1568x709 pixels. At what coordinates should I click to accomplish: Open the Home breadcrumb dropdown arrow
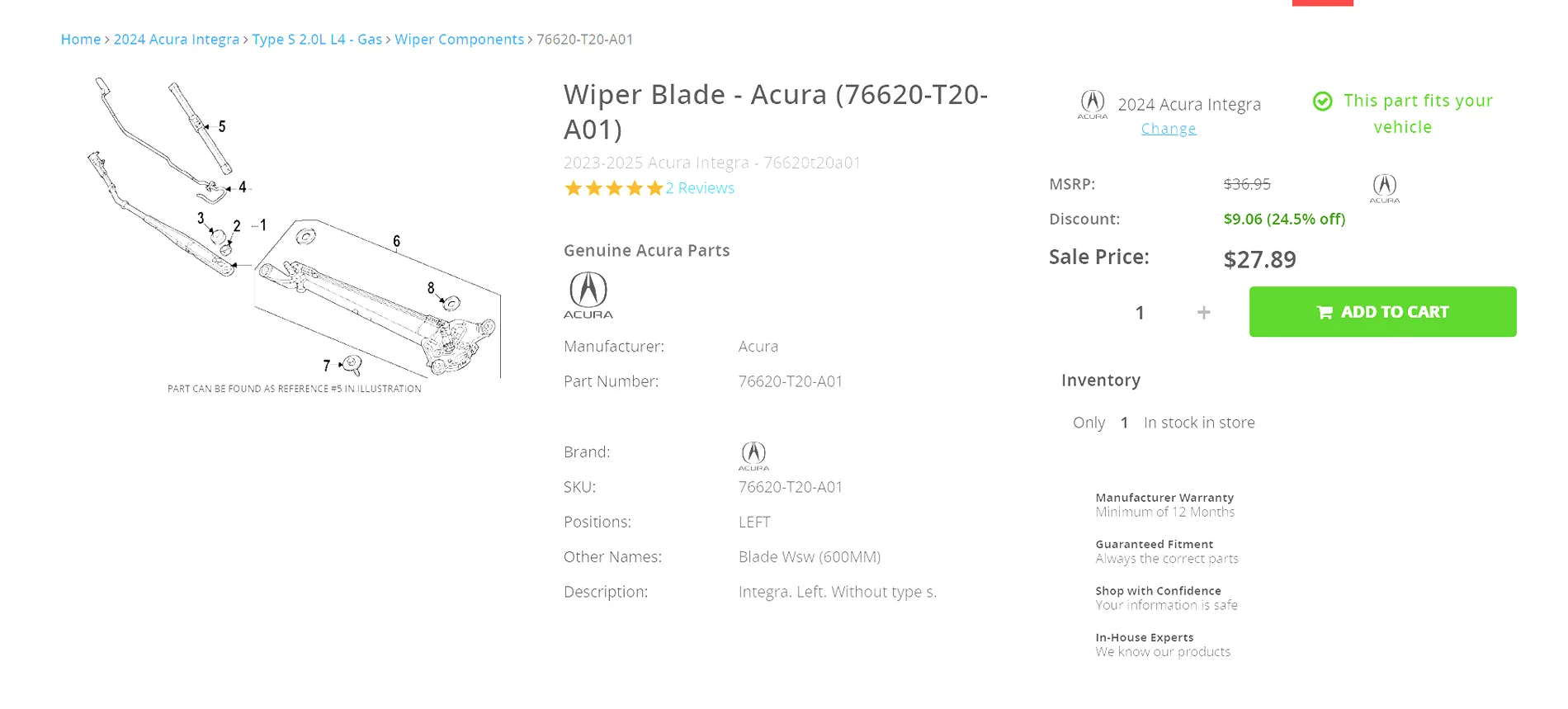106,39
